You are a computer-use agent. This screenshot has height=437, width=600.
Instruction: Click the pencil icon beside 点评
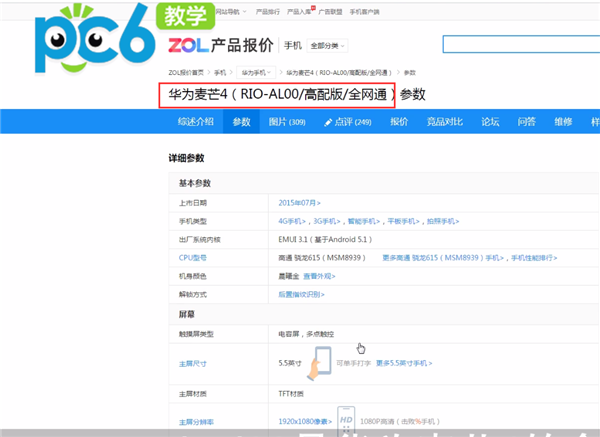[x=328, y=122]
